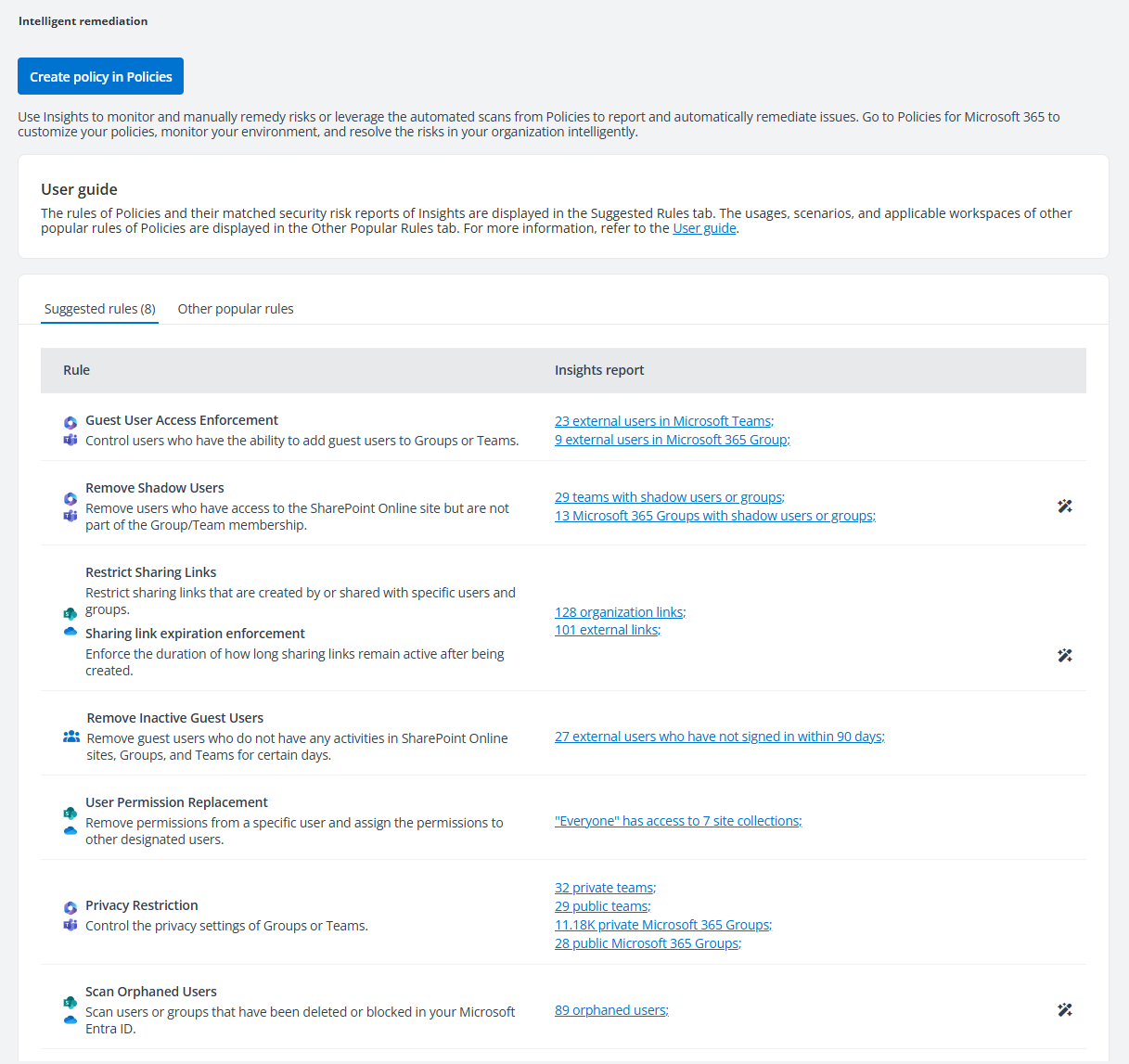Click magic wand icon for Scan Orphaned Users
This screenshot has width=1129, height=1064.
click(x=1065, y=1010)
